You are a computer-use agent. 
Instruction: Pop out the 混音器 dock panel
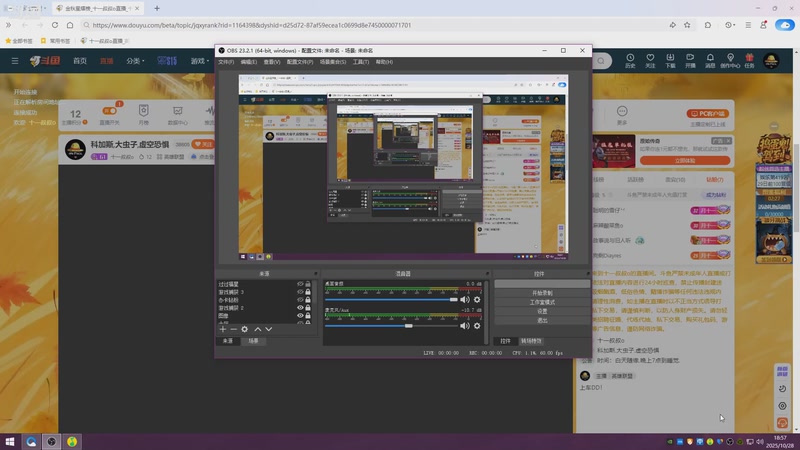487,274
